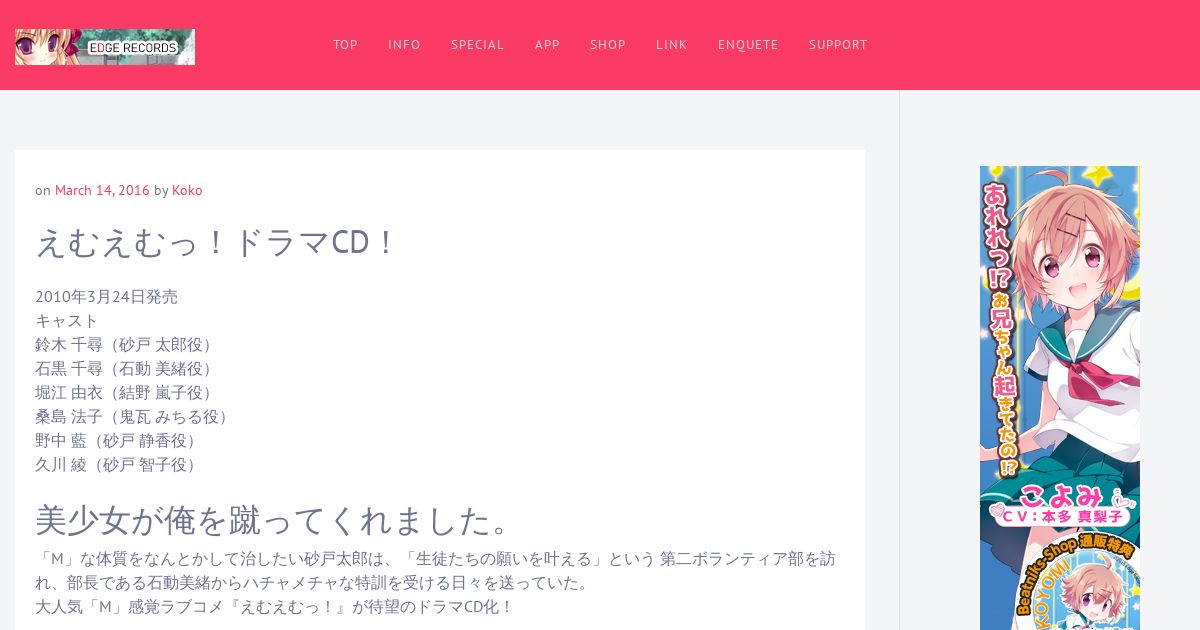
Task: Select APP in the header navigation
Action: point(547,45)
